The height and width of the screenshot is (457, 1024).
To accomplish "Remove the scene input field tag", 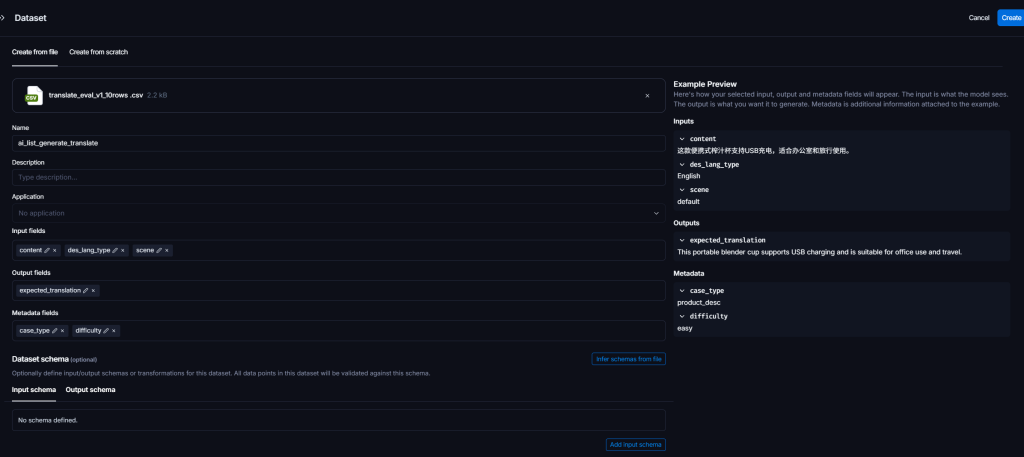I will click(167, 250).
